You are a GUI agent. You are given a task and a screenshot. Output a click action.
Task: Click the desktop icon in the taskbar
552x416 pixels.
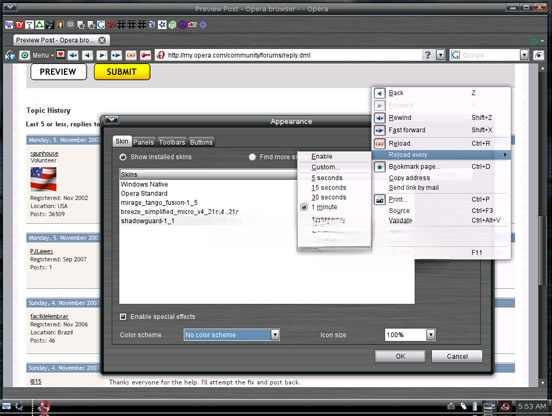[6, 406]
